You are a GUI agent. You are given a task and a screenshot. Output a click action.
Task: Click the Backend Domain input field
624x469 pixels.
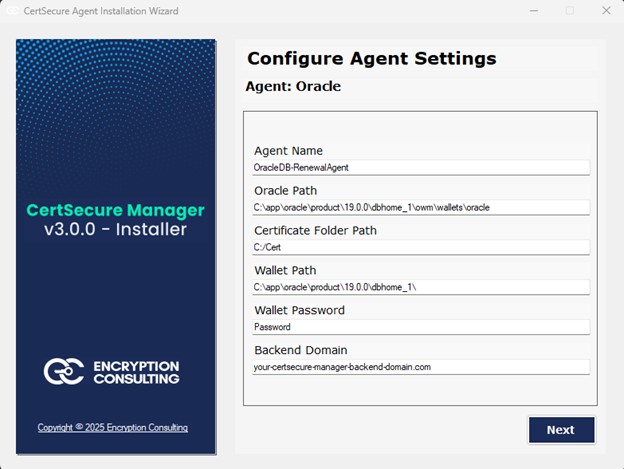tap(421, 367)
